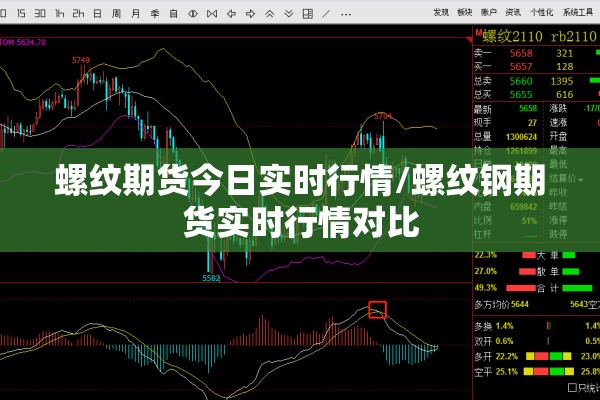Click the expand-chart horizontal zoom icon
This screenshot has width=600, height=400.
pyautogui.click(x=193, y=14)
